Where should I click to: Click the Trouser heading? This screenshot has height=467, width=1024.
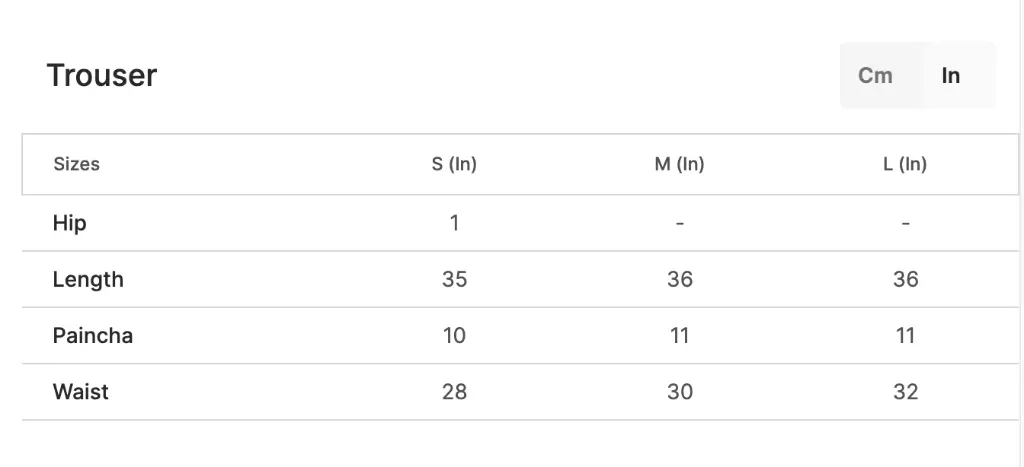pos(102,75)
